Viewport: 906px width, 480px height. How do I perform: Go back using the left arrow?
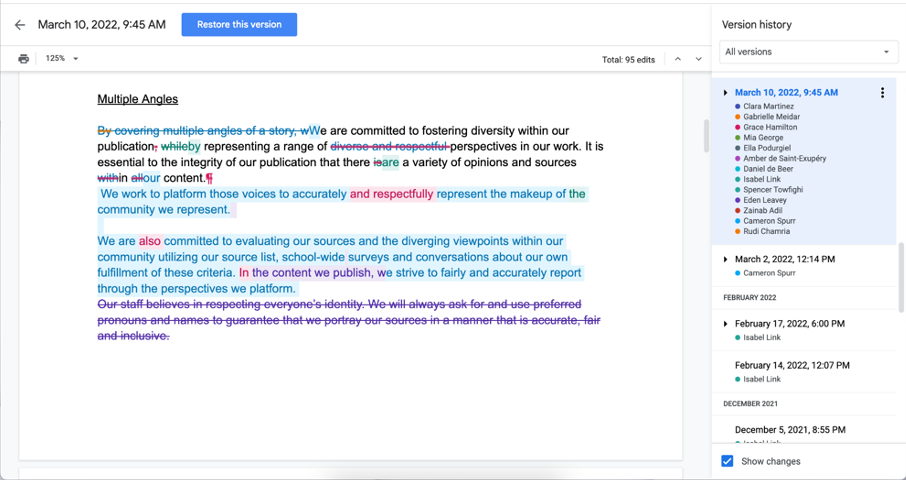20,25
